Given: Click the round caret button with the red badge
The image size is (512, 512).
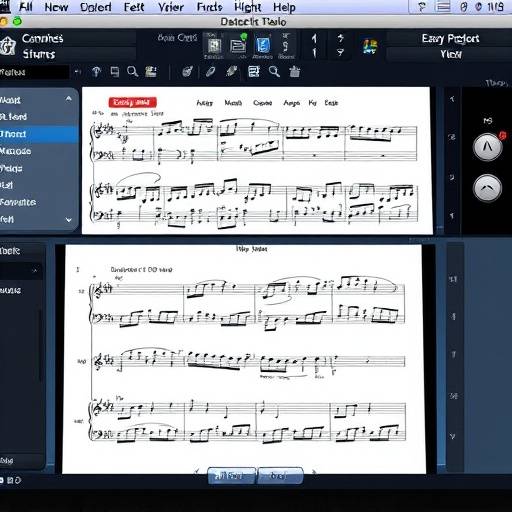Looking at the screenshot, I should [488, 147].
